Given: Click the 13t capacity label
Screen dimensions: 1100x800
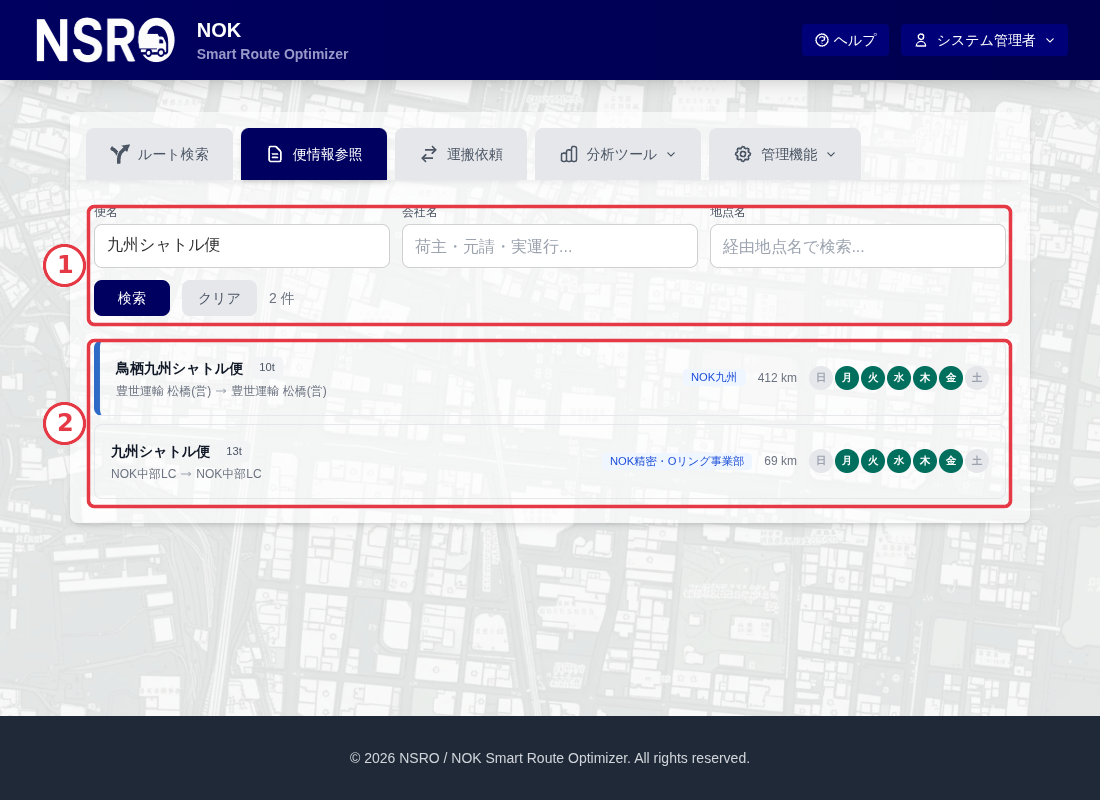Looking at the screenshot, I should tap(234, 451).
